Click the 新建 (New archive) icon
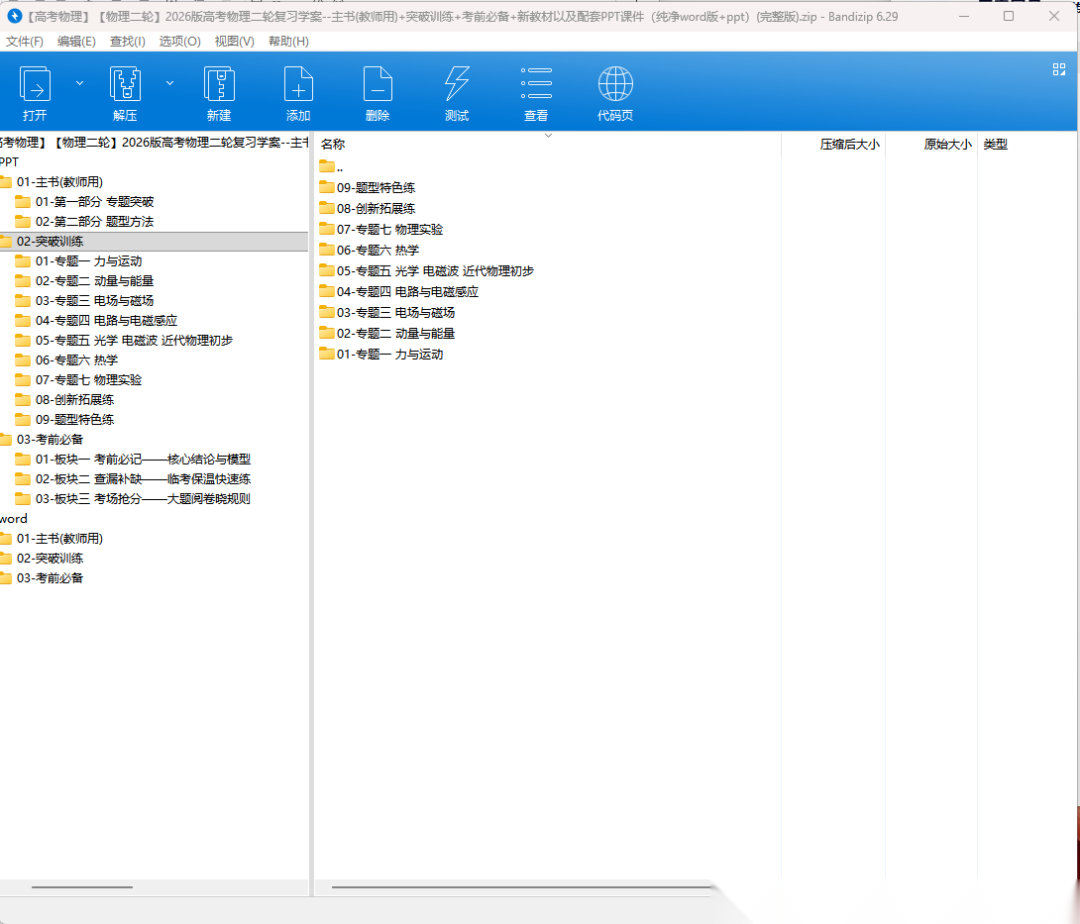 219,85
